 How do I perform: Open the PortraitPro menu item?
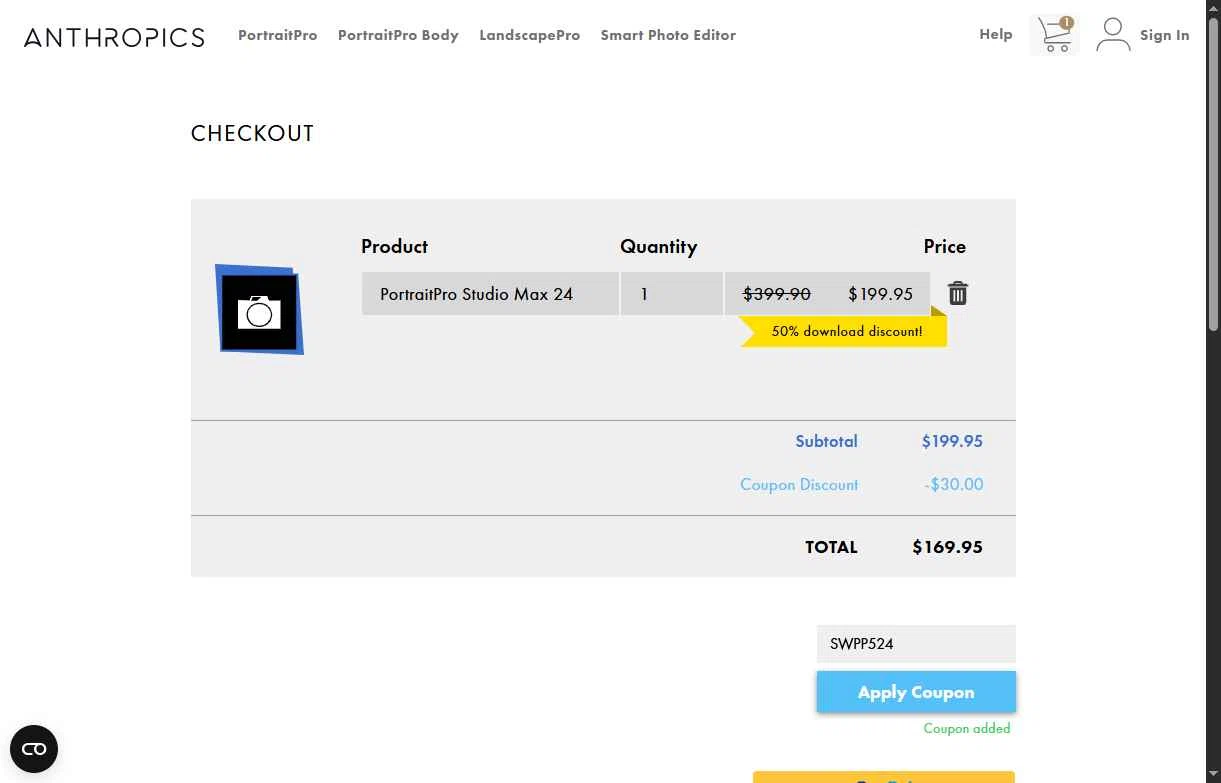click(x=277, y=35)
